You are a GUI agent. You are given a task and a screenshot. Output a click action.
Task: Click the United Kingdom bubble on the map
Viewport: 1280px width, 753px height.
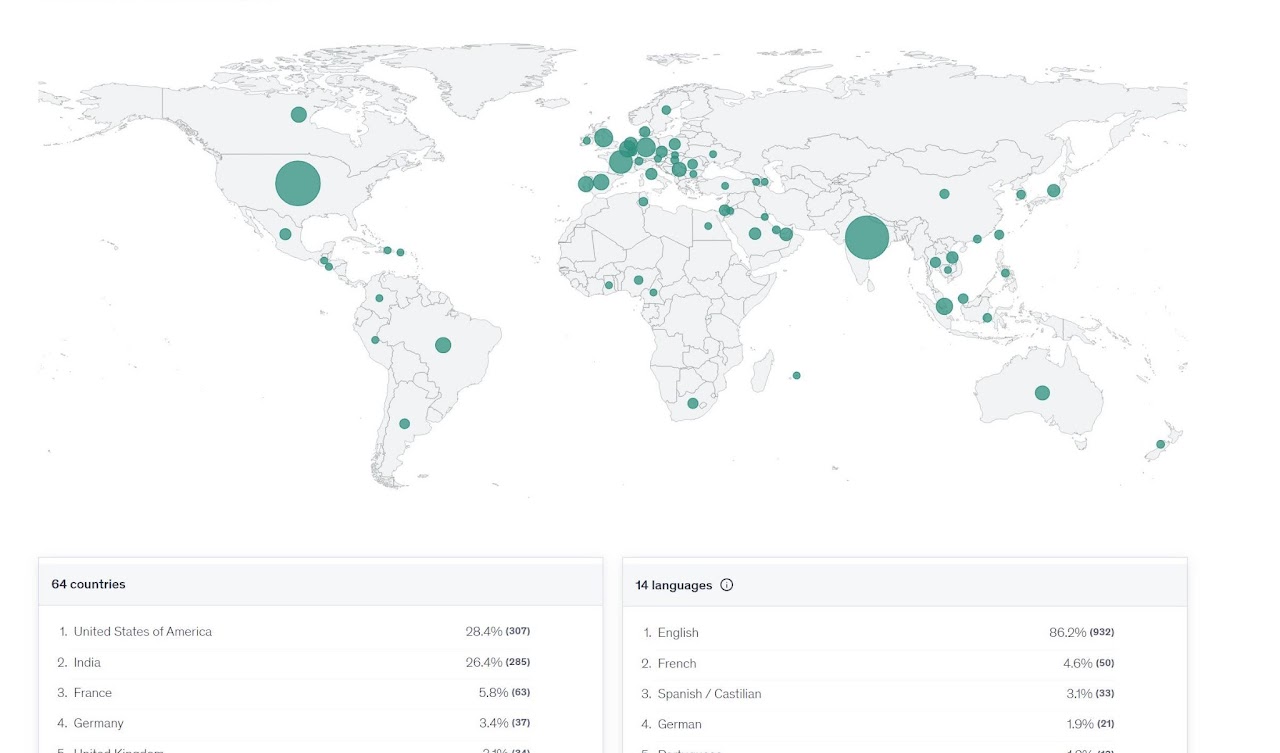click(x=603, y=138)
